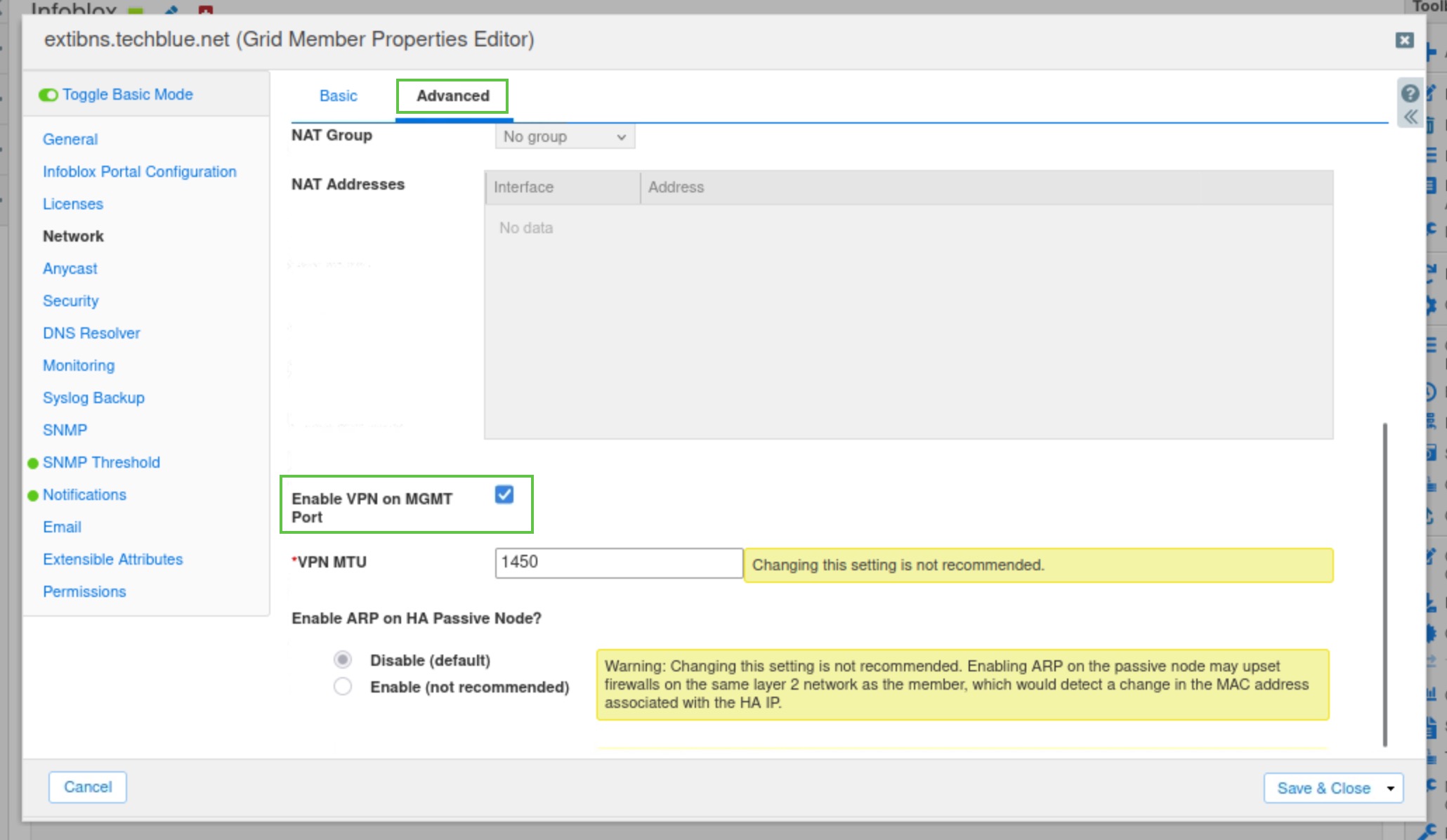Viewport: 1447px width, 840px height.
Task: Click the help question mark icon
Action: pyautogui.click(x=1410, y=93)
